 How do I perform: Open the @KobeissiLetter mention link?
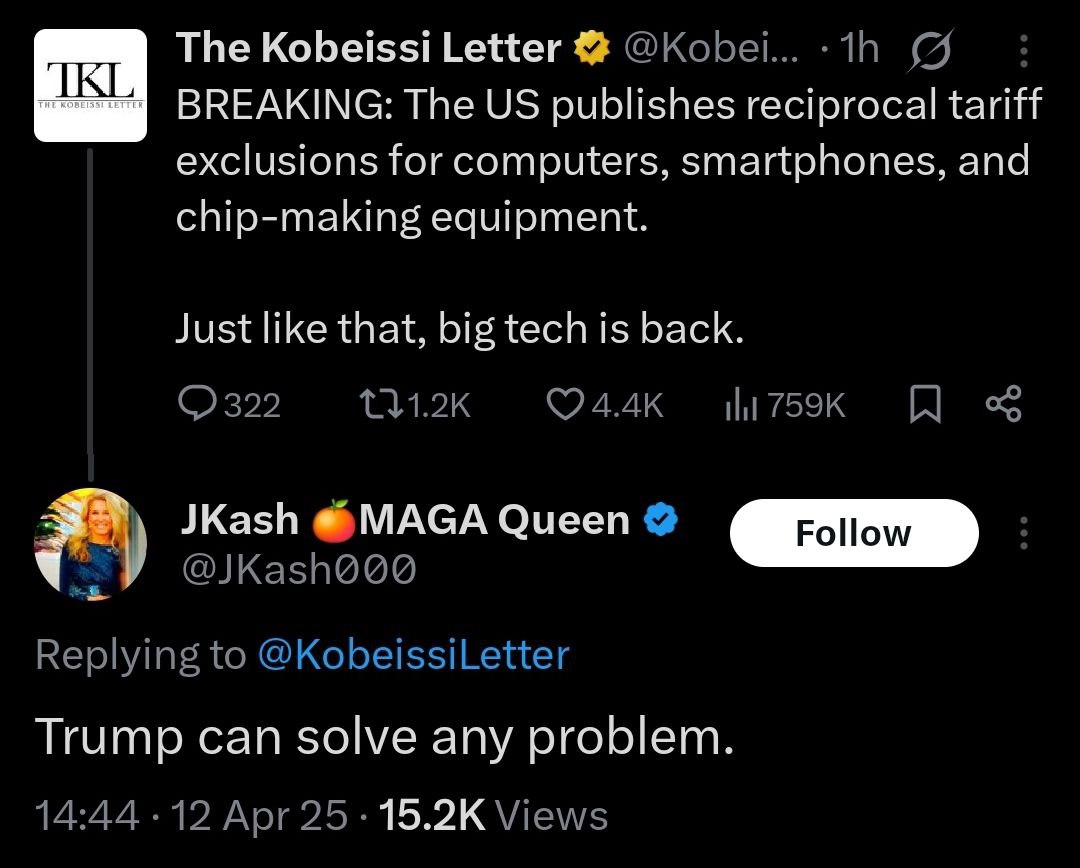pos(413,655)
